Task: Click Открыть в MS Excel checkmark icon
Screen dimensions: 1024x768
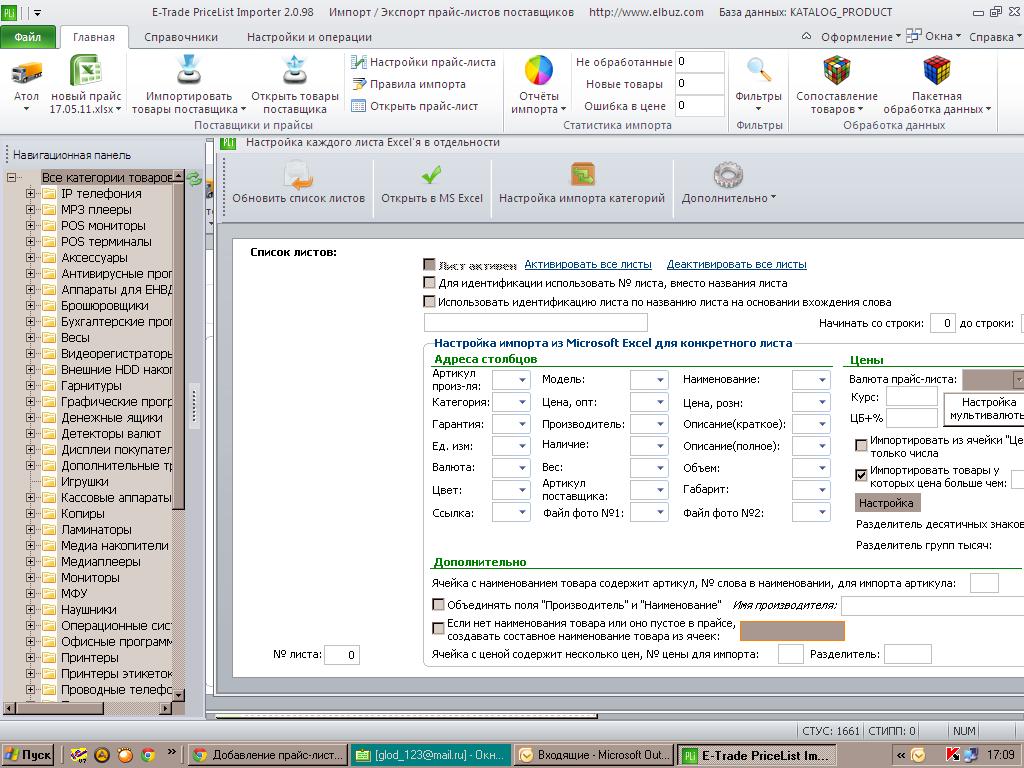Action: tap(431, 175)
